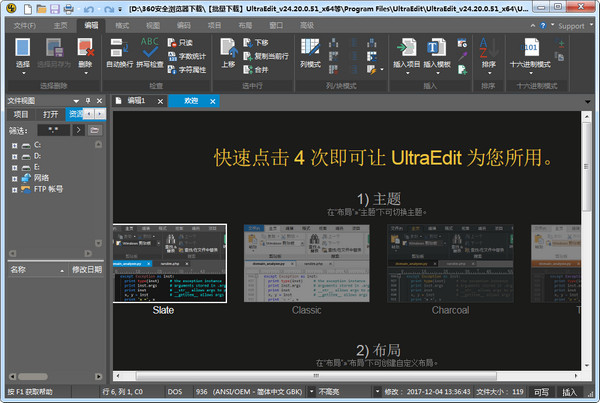Click the insert symbol (插入符号) icon
Viewport: 600px width, 403px height.
click(x=406, y=50)
